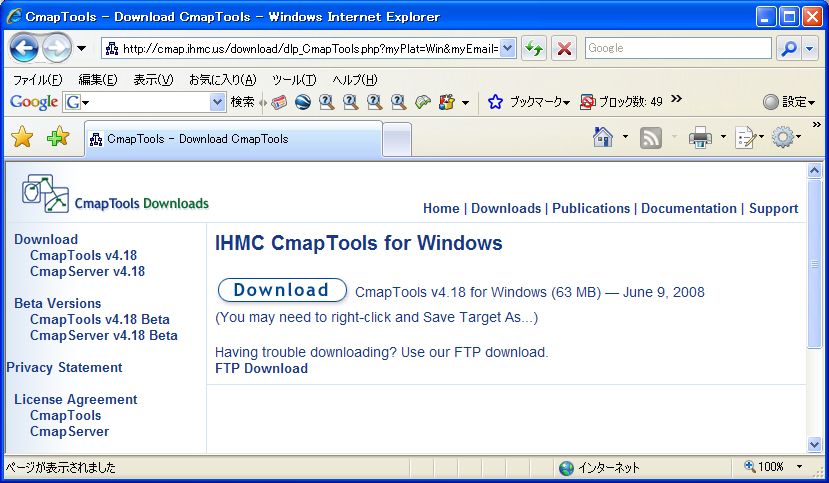This screenshot has width=829, height=483.
Task: Select the CmapTools - Download CmapTools tab
Action: tap(233, 139)
